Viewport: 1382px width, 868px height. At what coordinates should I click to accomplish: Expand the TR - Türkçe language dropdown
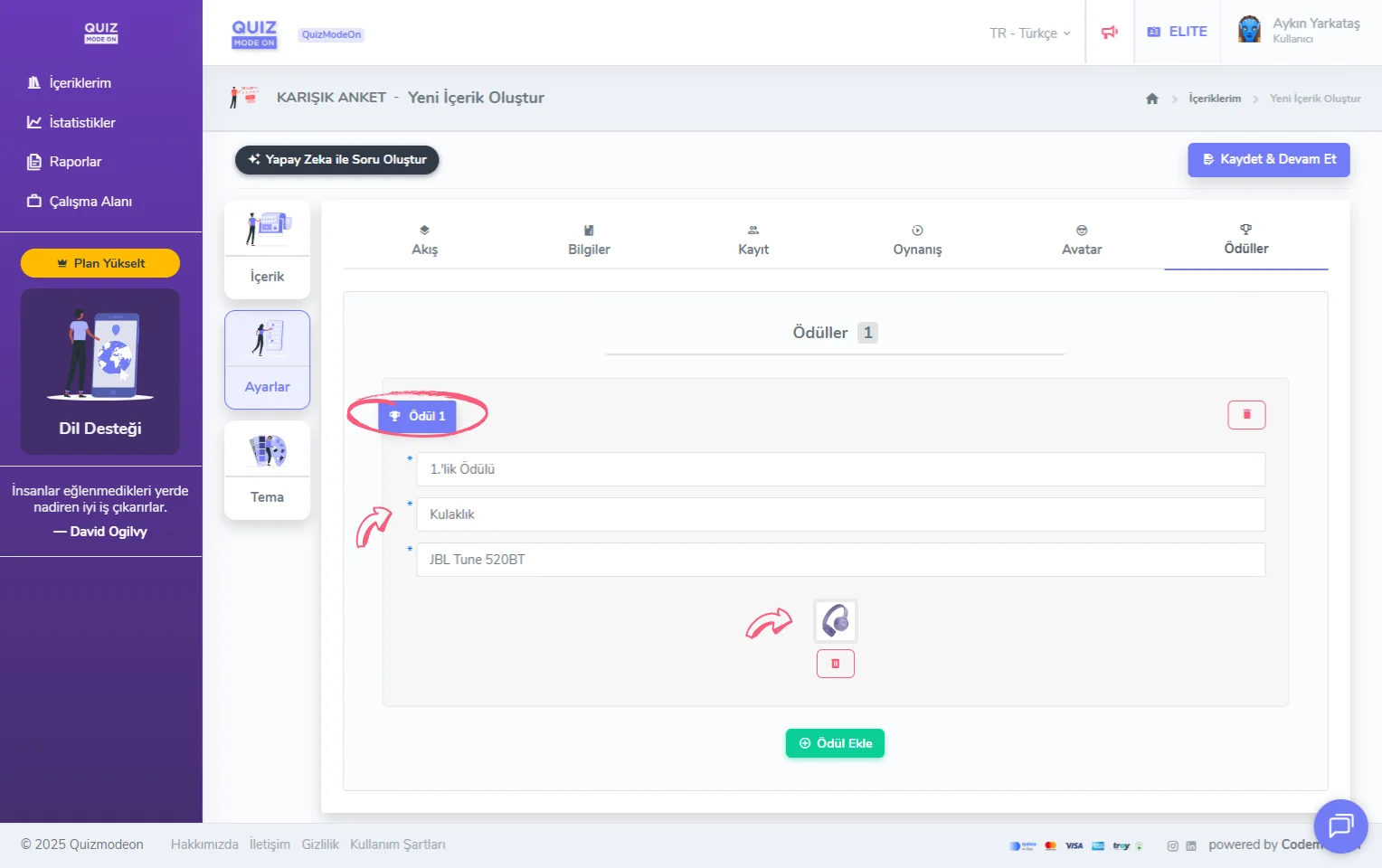click(x=1029, y=33)
